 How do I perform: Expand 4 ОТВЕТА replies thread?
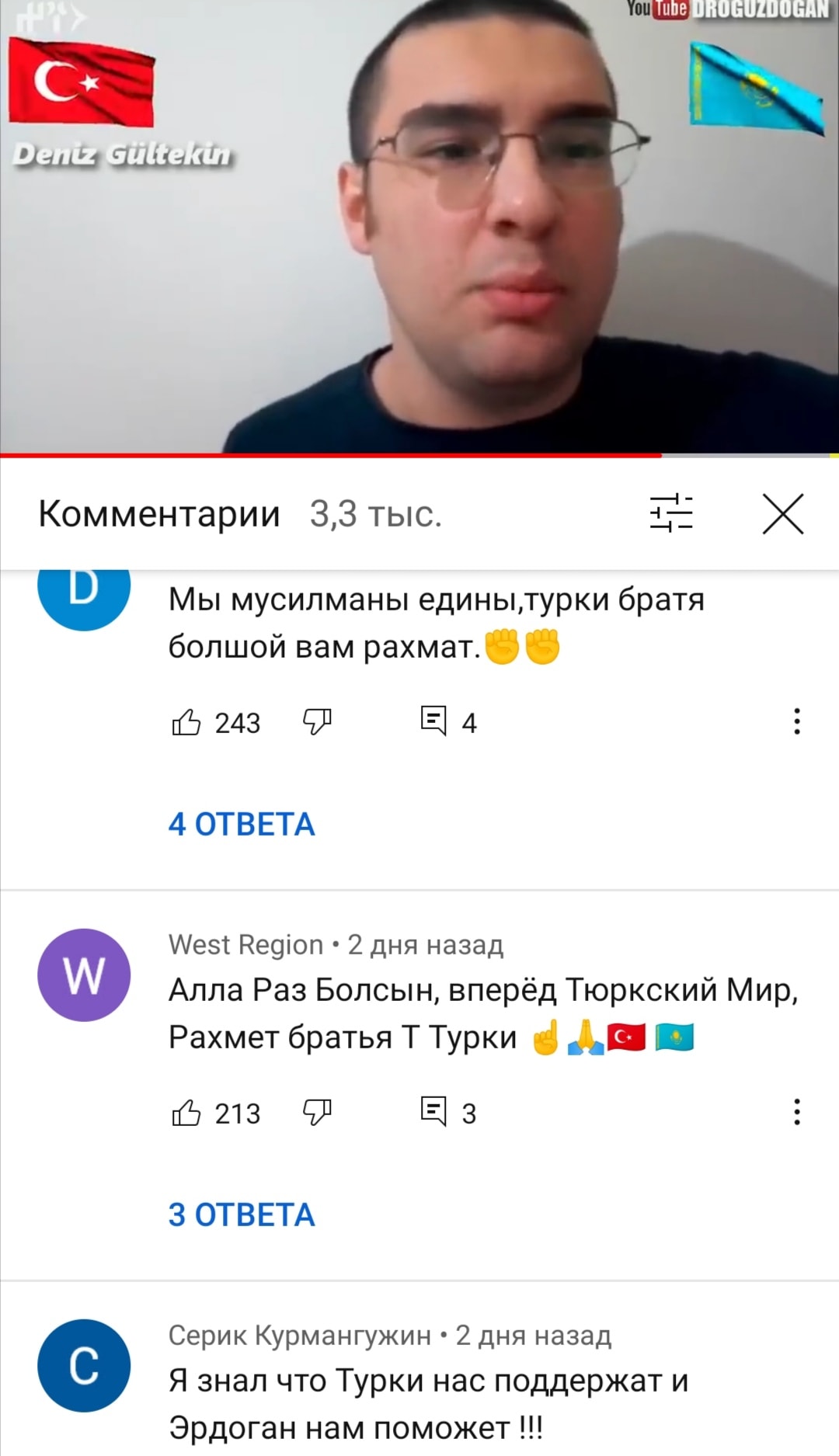242,824
